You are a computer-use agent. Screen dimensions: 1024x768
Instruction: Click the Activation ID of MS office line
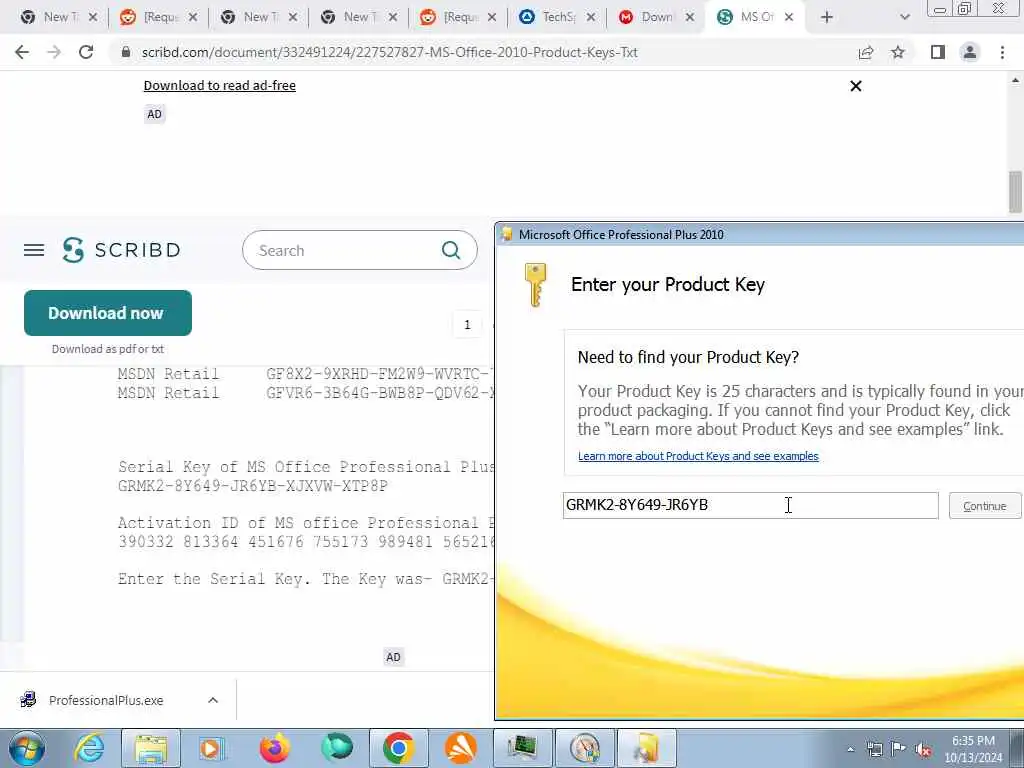click(306, 523)
